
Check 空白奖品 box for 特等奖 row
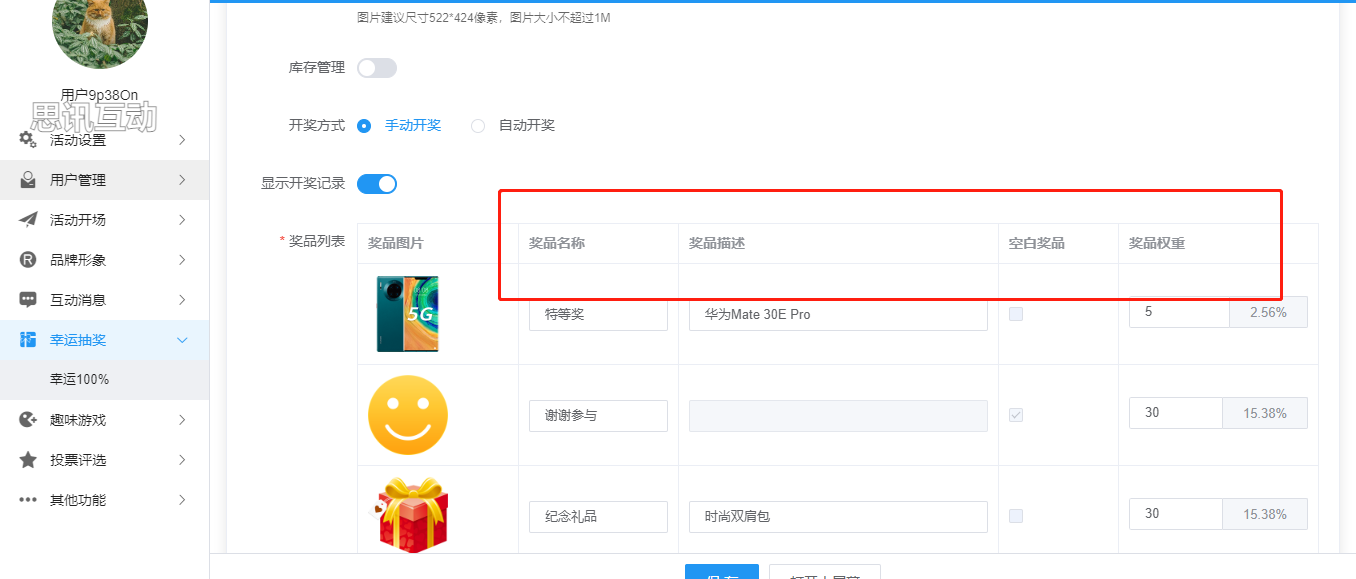point(1016,314)
